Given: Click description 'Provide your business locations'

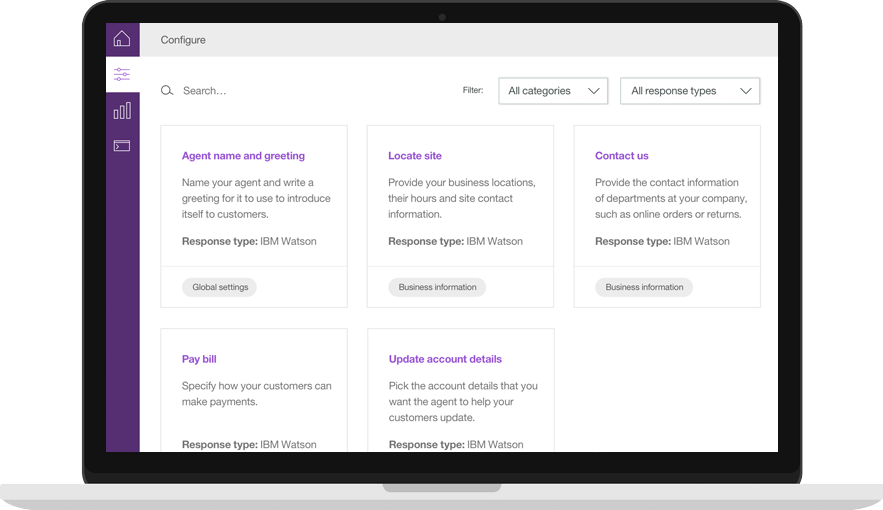Looking at the screenshot, I should coord(462,198).
